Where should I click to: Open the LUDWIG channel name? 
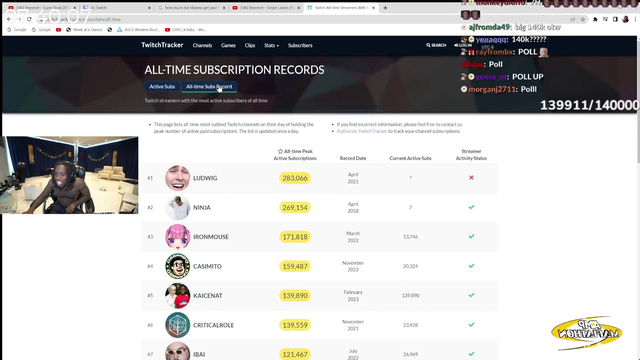pos(205,178)
